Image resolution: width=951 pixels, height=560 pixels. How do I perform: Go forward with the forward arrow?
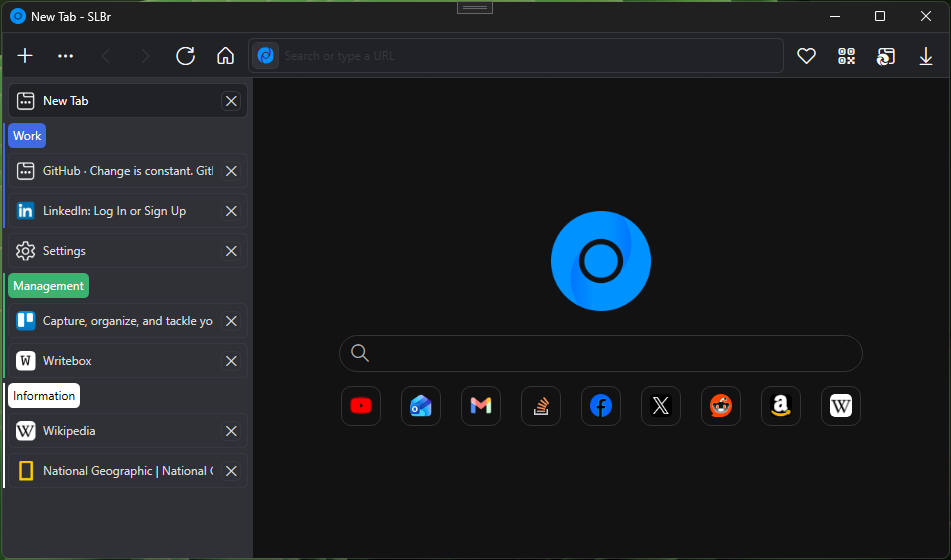pyautogui.click(x=146, y=56)
